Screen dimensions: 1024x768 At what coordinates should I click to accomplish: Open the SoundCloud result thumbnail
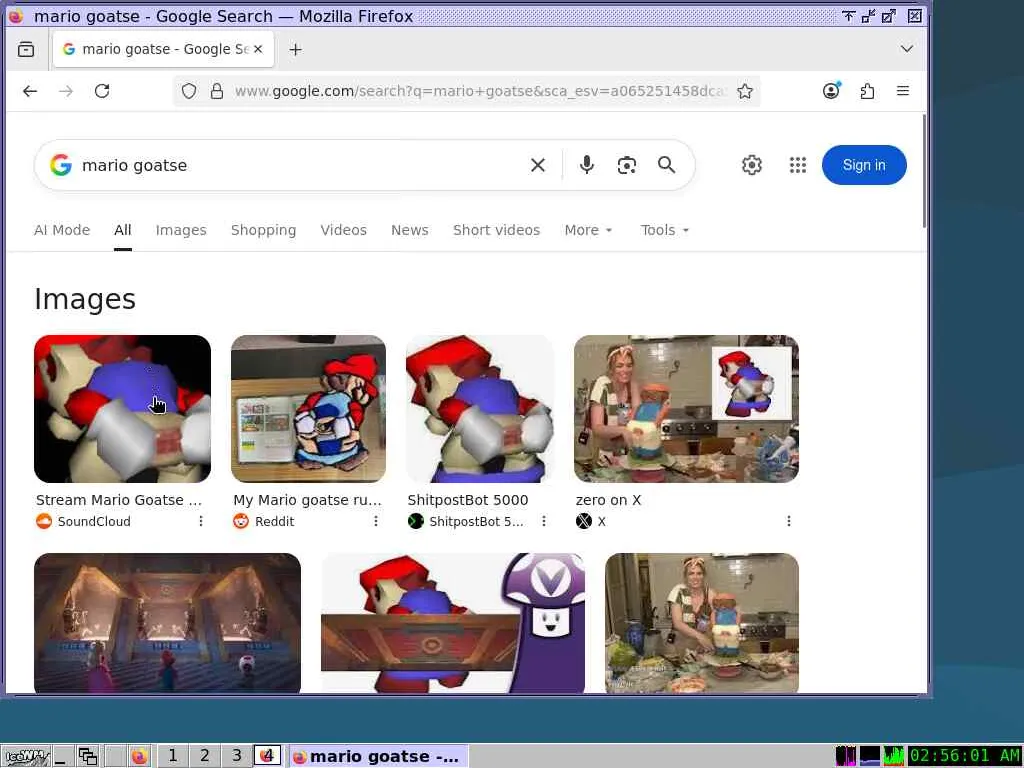click(x=122, y=409)
